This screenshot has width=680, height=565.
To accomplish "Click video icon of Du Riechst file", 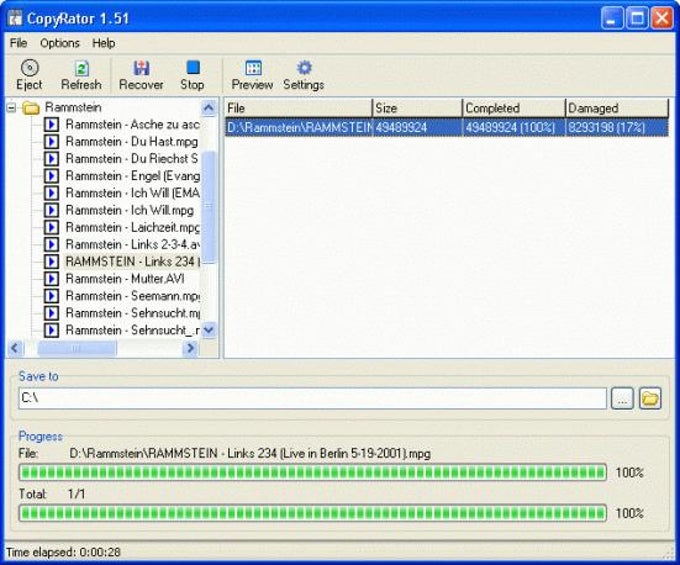I will pos(51,159).
